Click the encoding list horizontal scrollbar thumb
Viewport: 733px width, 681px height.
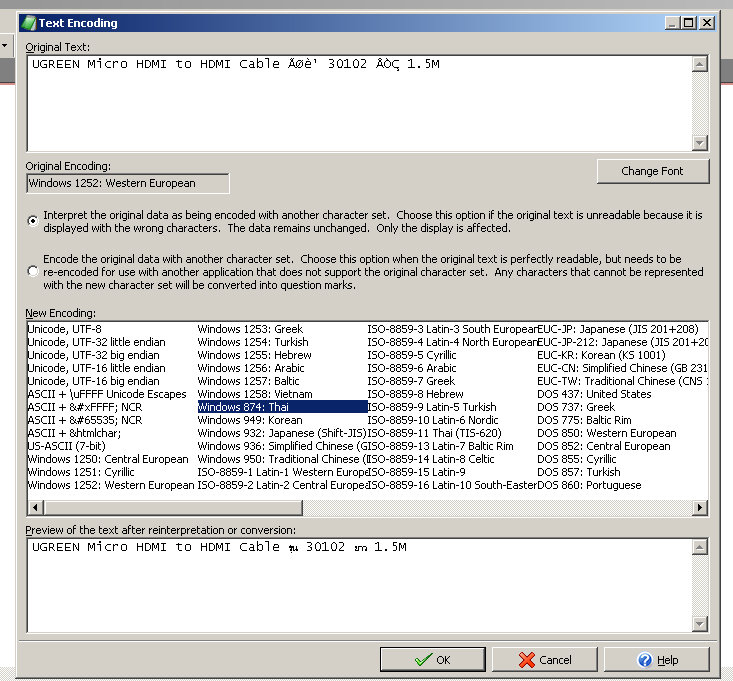pos(173,507)
